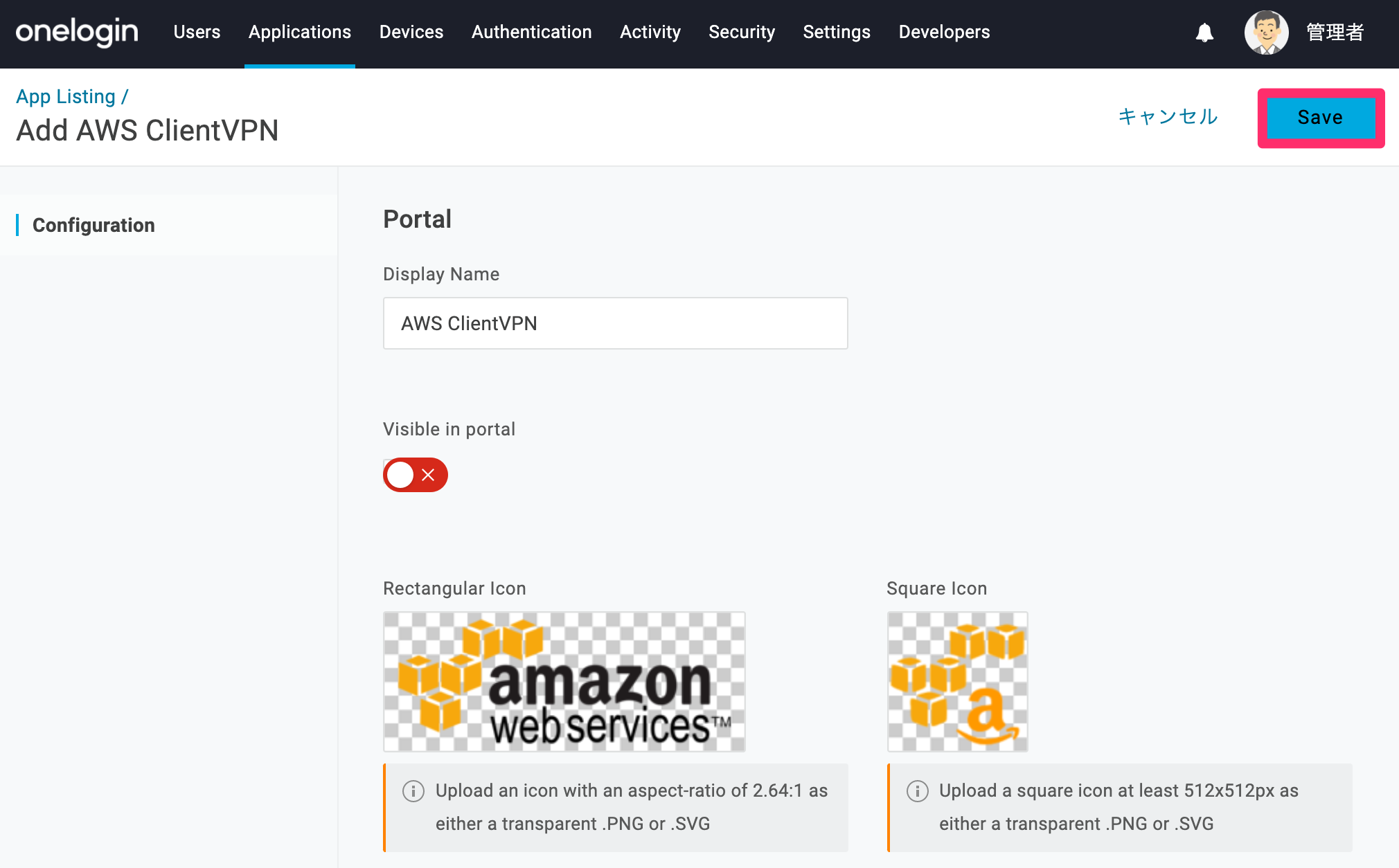Open the Users menu
The width and height of the screenshot is (1399, 868).
(197, 32)
